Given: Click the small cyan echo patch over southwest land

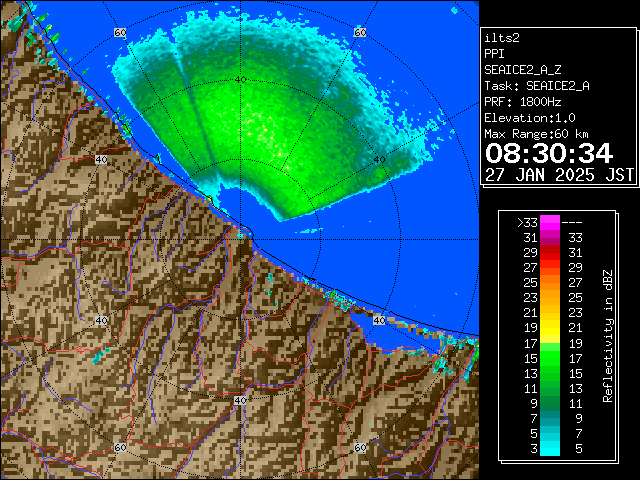Looking at the screenshot, I should [x=101, y=354].
